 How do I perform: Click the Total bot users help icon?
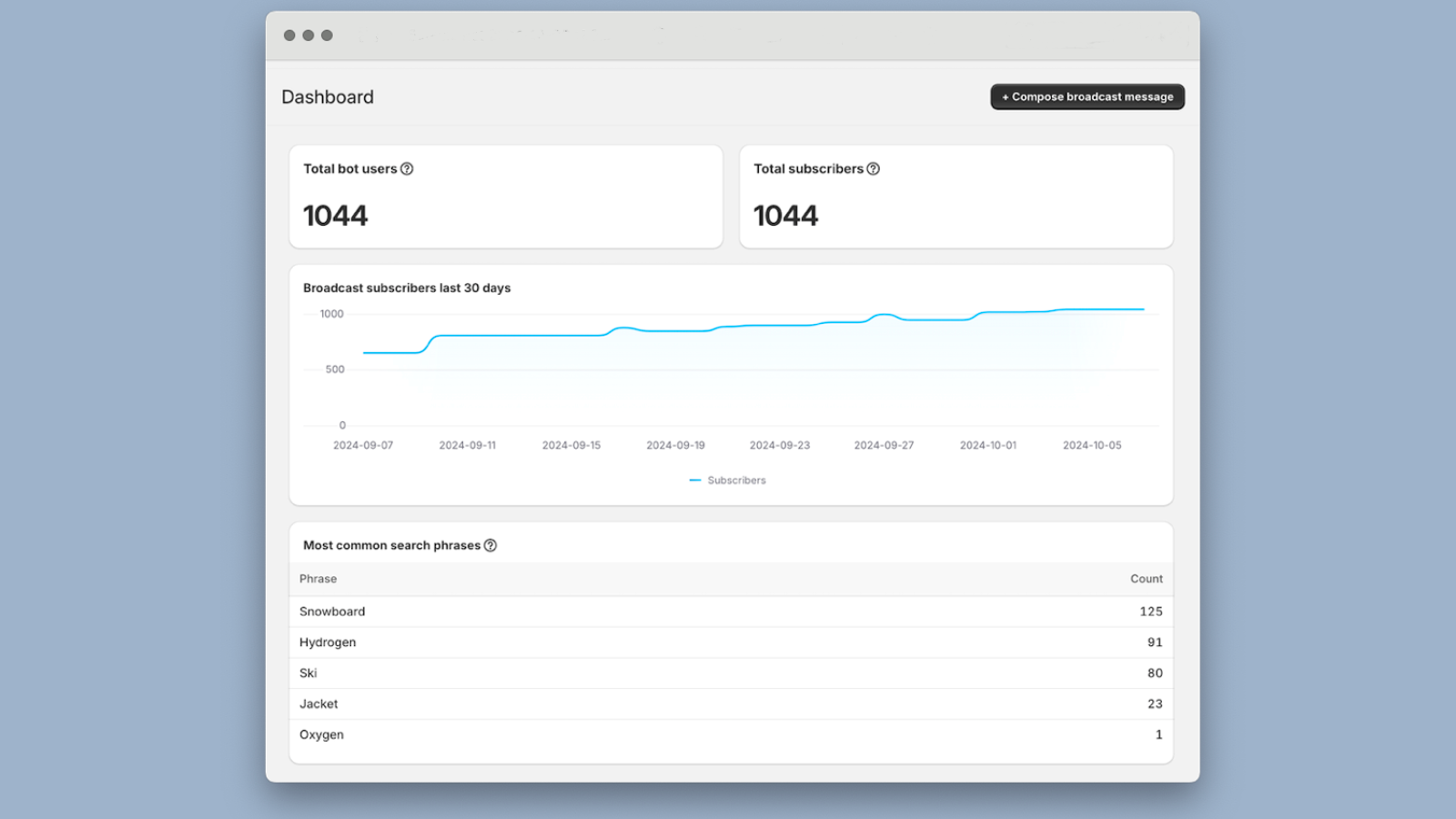click(x=408, y=168)
